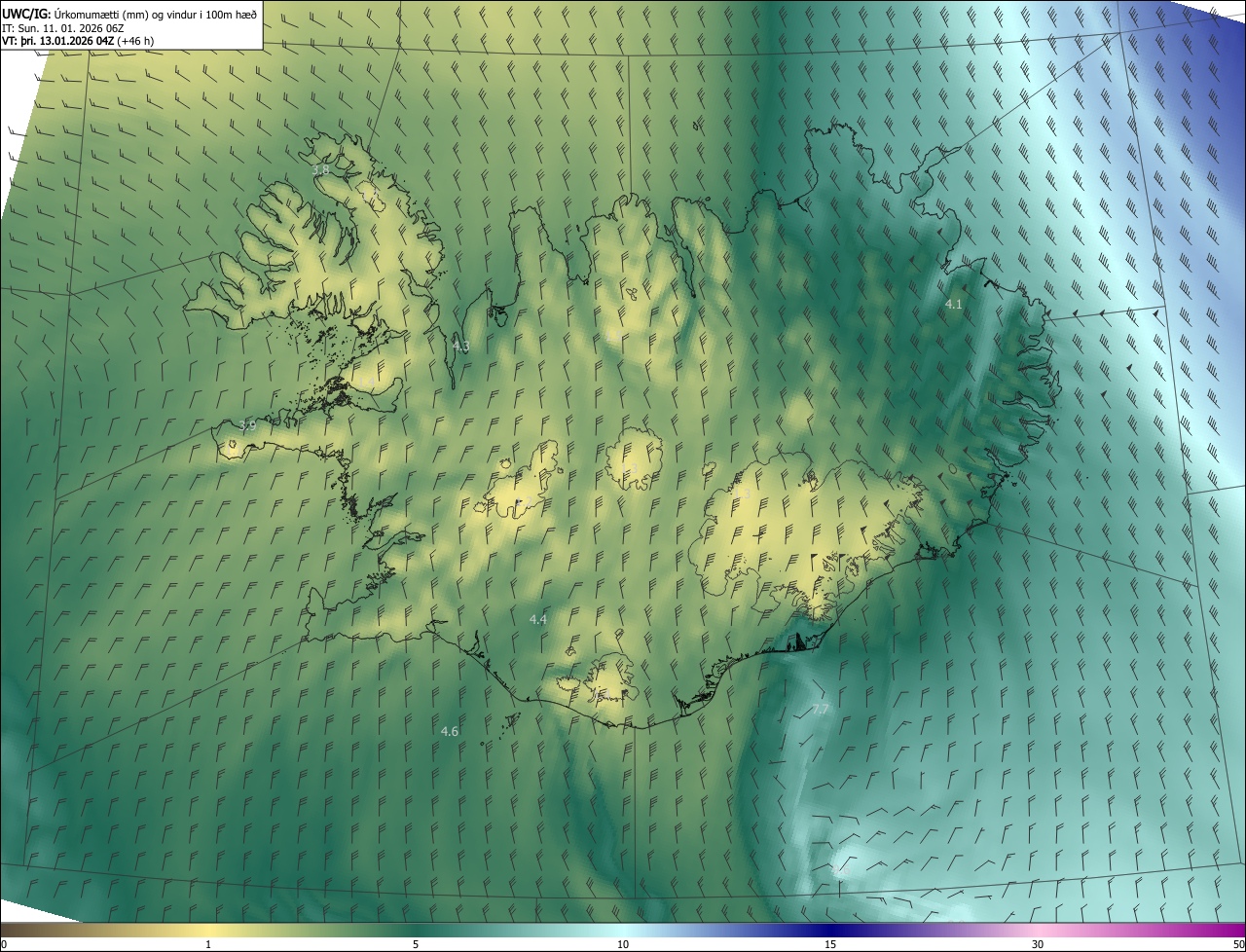This screenshot has height=952, width=1246.
Task: Click the '50' label on the color scale
Action: (x=1238, y=944)
